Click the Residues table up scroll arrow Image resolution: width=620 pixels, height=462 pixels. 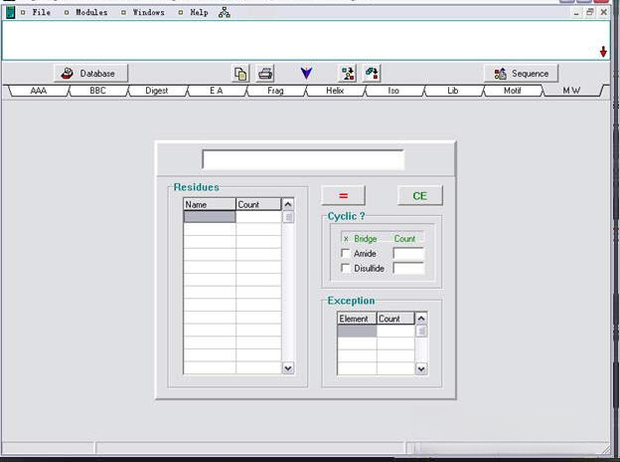click(x=288, y=204)
